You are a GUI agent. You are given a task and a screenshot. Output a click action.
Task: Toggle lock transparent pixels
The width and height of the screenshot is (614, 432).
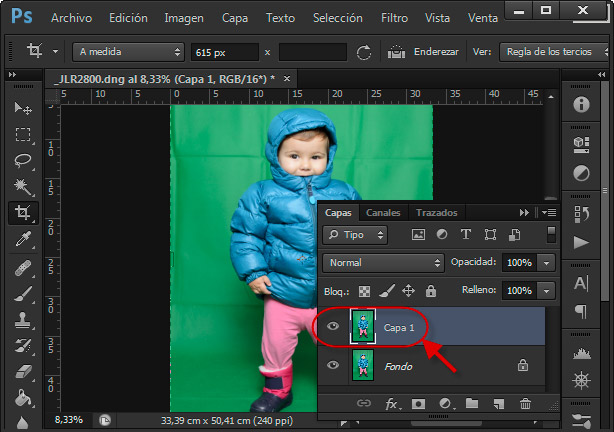pyautogui.click(x=364, y=291)
